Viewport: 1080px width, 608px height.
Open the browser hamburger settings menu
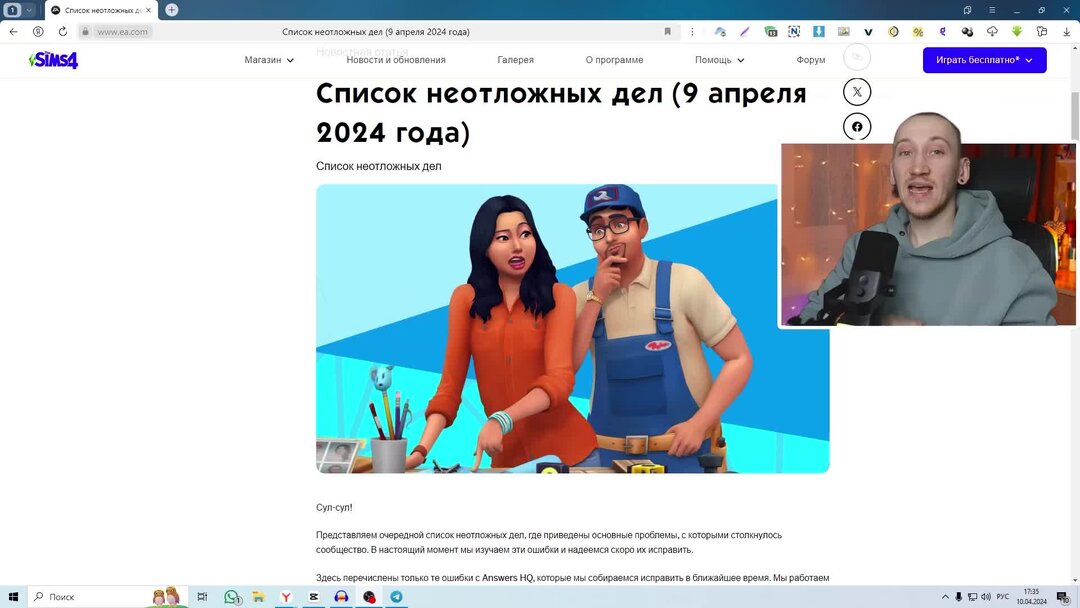pyautogui.click(x=992, y=10)
